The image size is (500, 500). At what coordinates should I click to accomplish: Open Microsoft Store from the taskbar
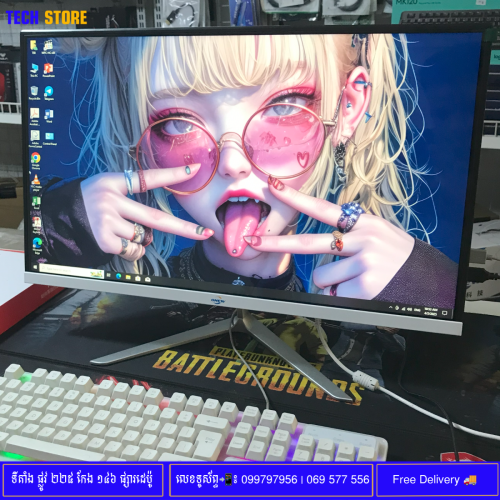pyautogui.click(x=138, y=278)
